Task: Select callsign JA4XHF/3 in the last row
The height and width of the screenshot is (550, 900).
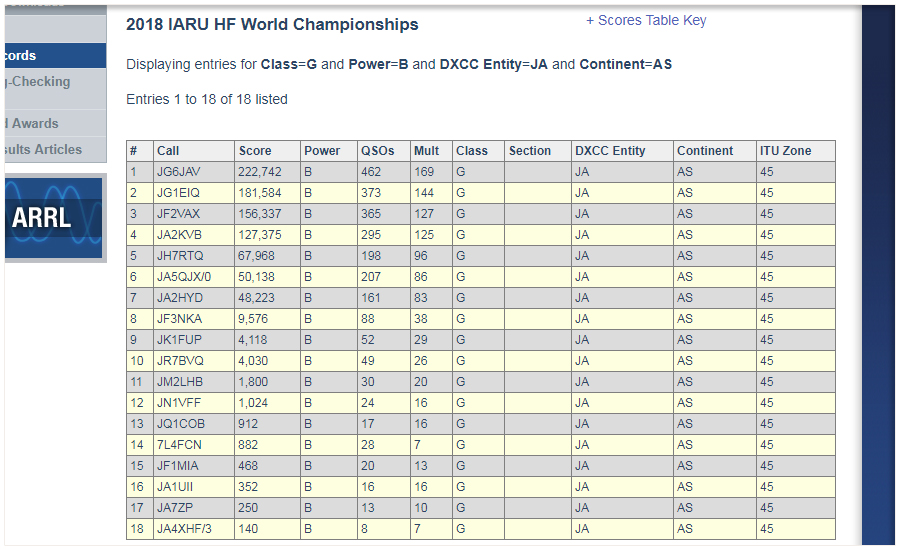Action: [x=184, y=529]
